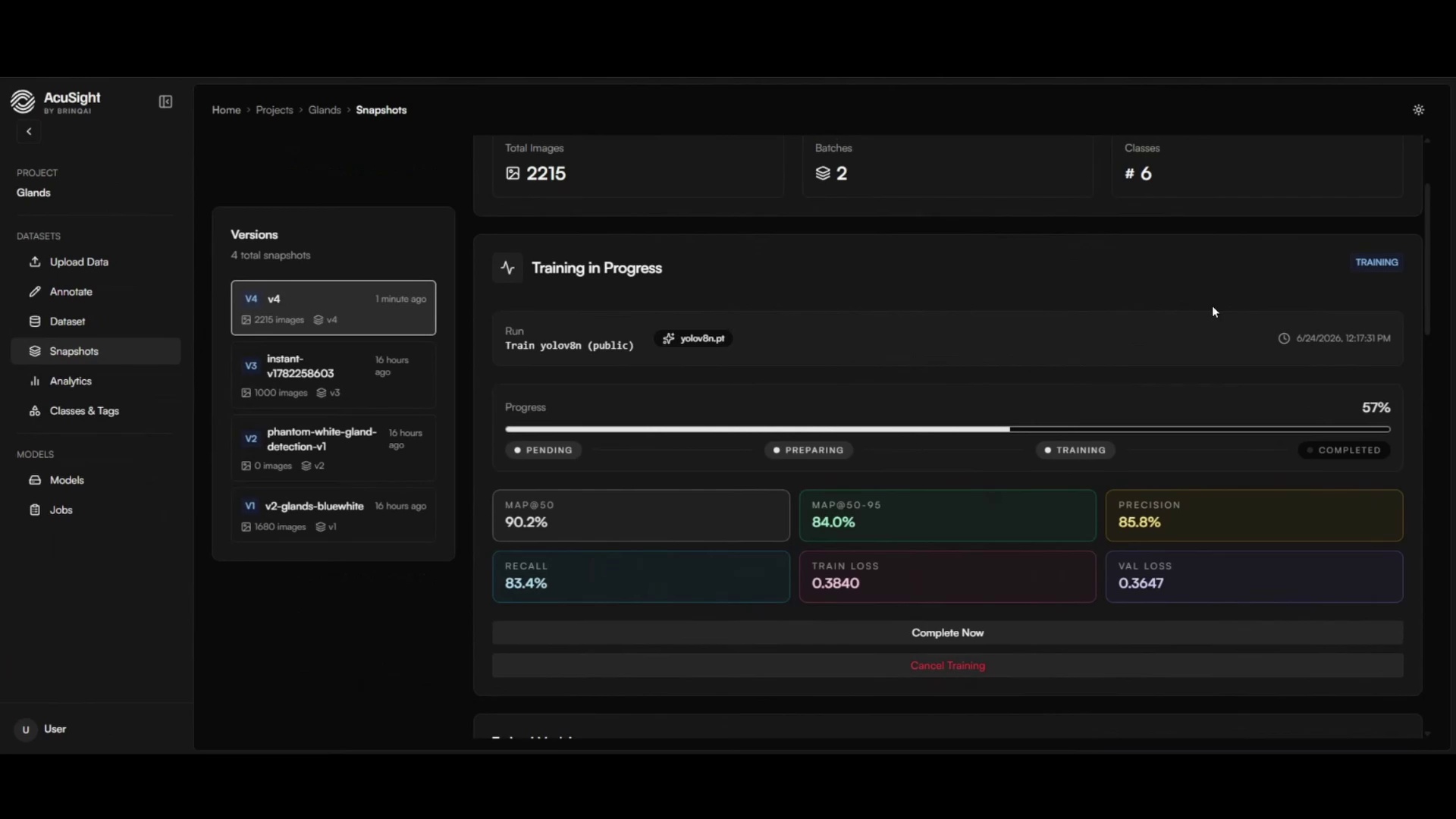Image resolution: width=1456 pixels, height=819 pixels.
Task: Click the main panel vertical scrollbar
Action: [1428, 259]
